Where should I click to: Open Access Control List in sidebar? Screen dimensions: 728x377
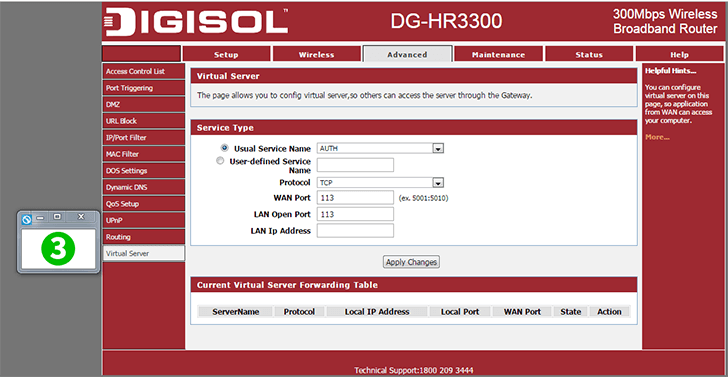[143, 72]
